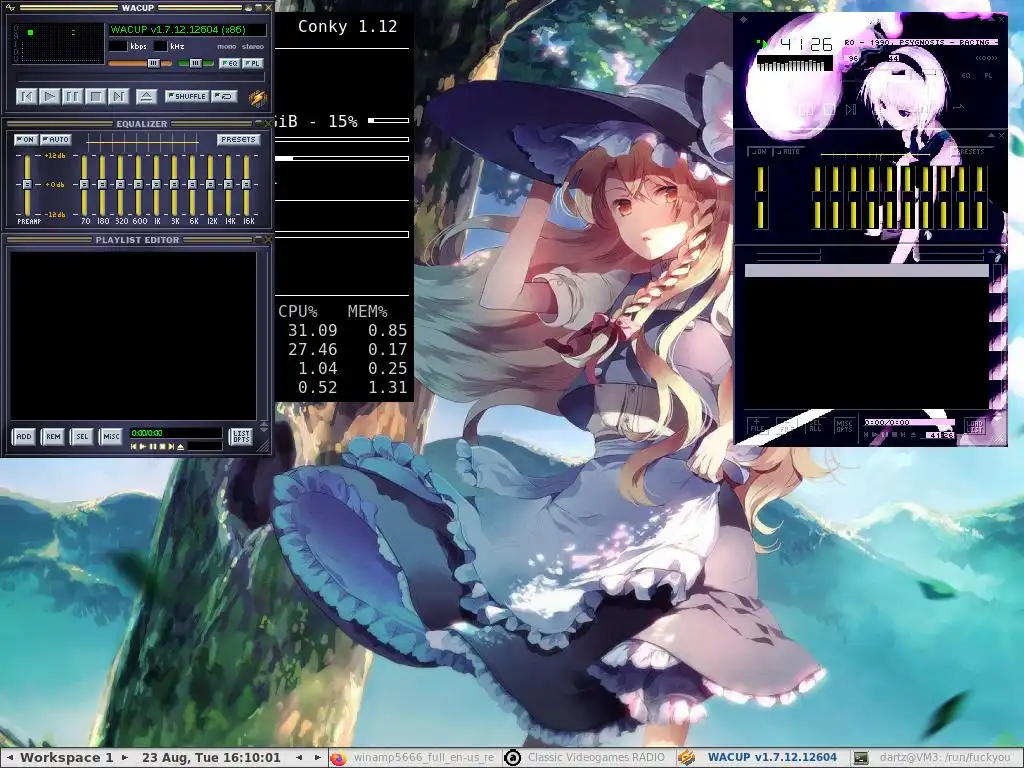The width and height of the screenshot is (1024, 768).
Task: Click Next track button in WACUP main window
Action: (x=118, y=97)
